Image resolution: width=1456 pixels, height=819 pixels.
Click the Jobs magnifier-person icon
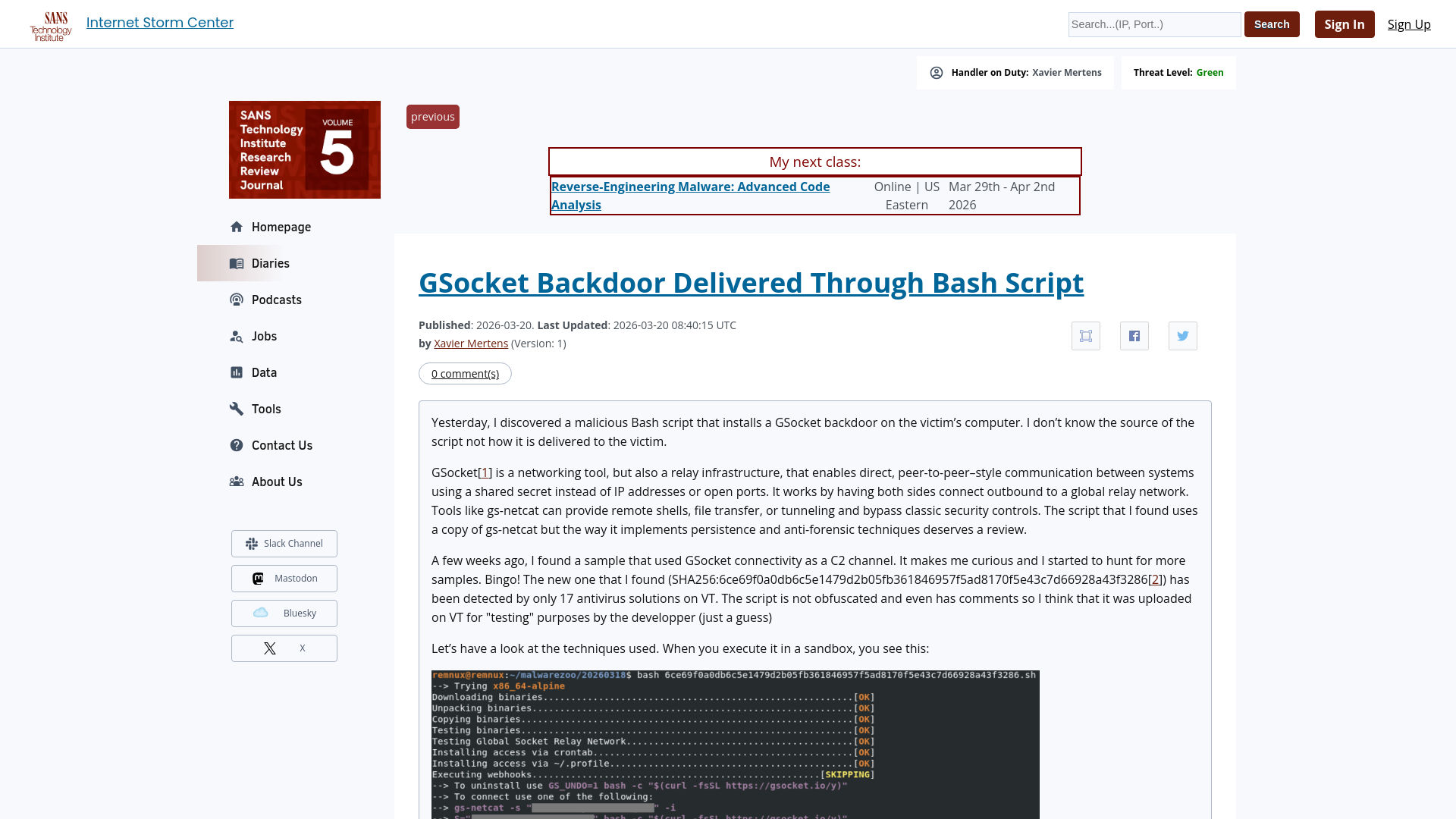coord(237,336)
